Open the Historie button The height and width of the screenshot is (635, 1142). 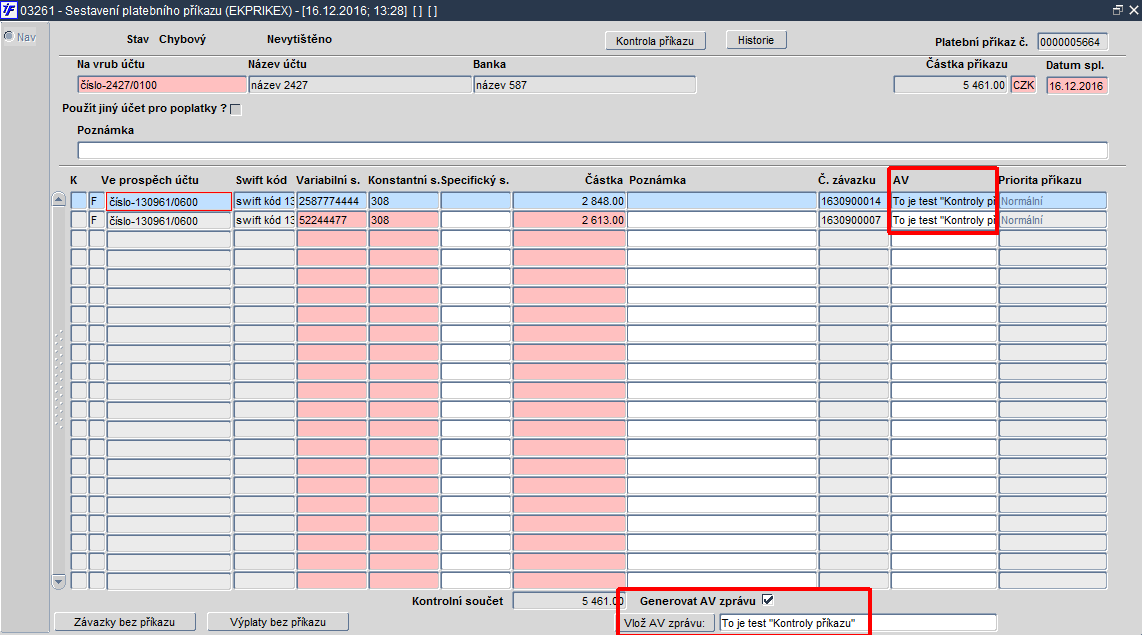click(x=756, y=40)
